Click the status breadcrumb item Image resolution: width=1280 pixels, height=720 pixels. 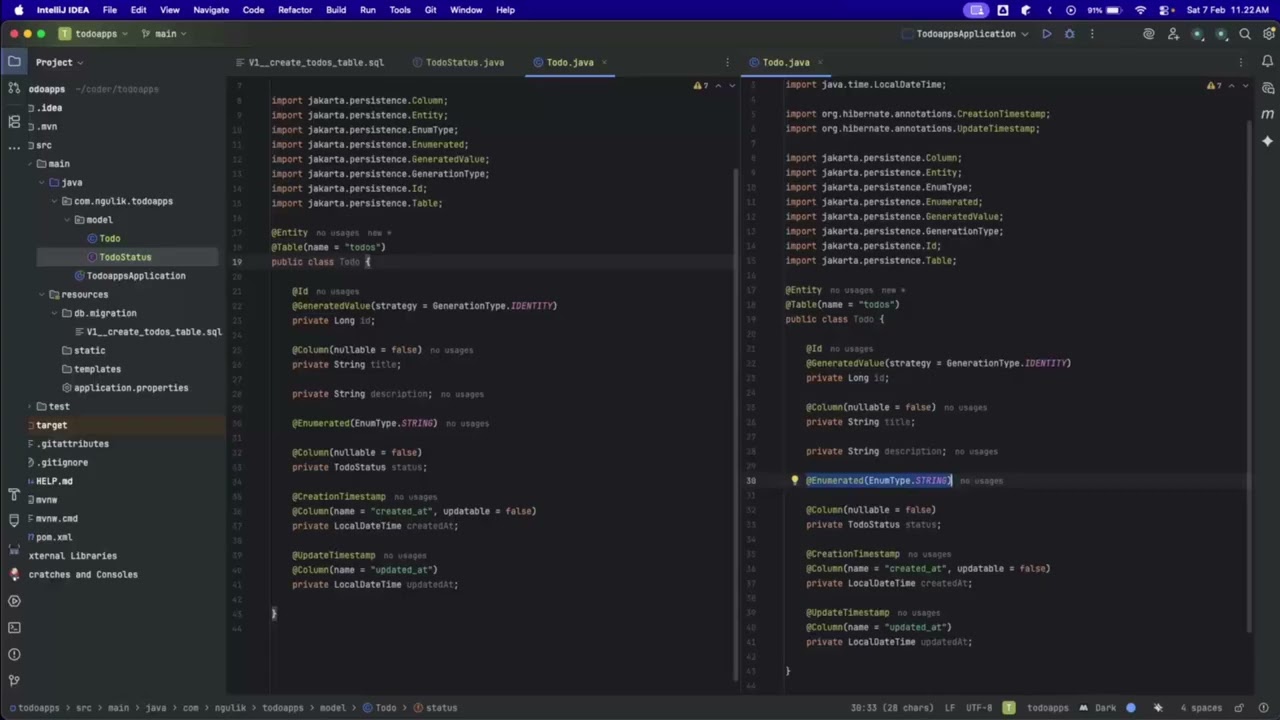tap(435, 708)
